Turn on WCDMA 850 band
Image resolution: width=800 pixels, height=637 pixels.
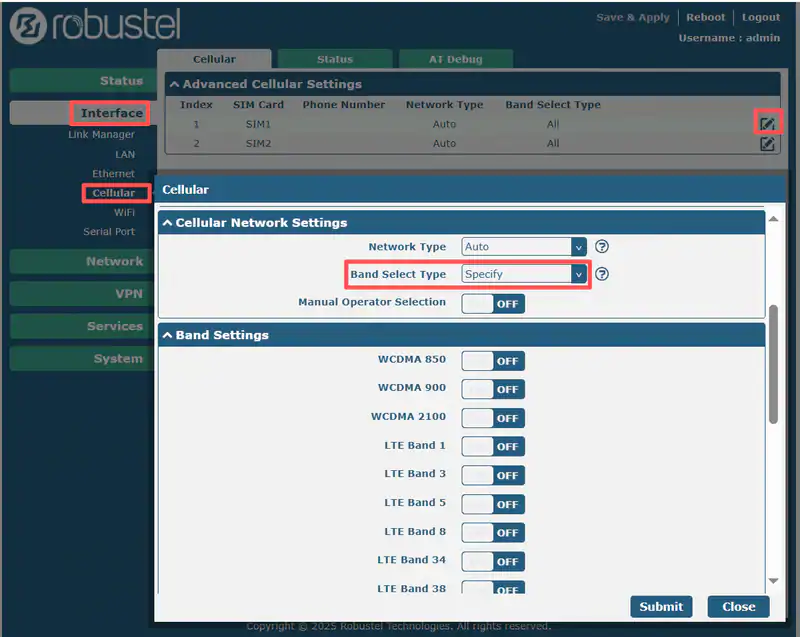click(492, 360)
